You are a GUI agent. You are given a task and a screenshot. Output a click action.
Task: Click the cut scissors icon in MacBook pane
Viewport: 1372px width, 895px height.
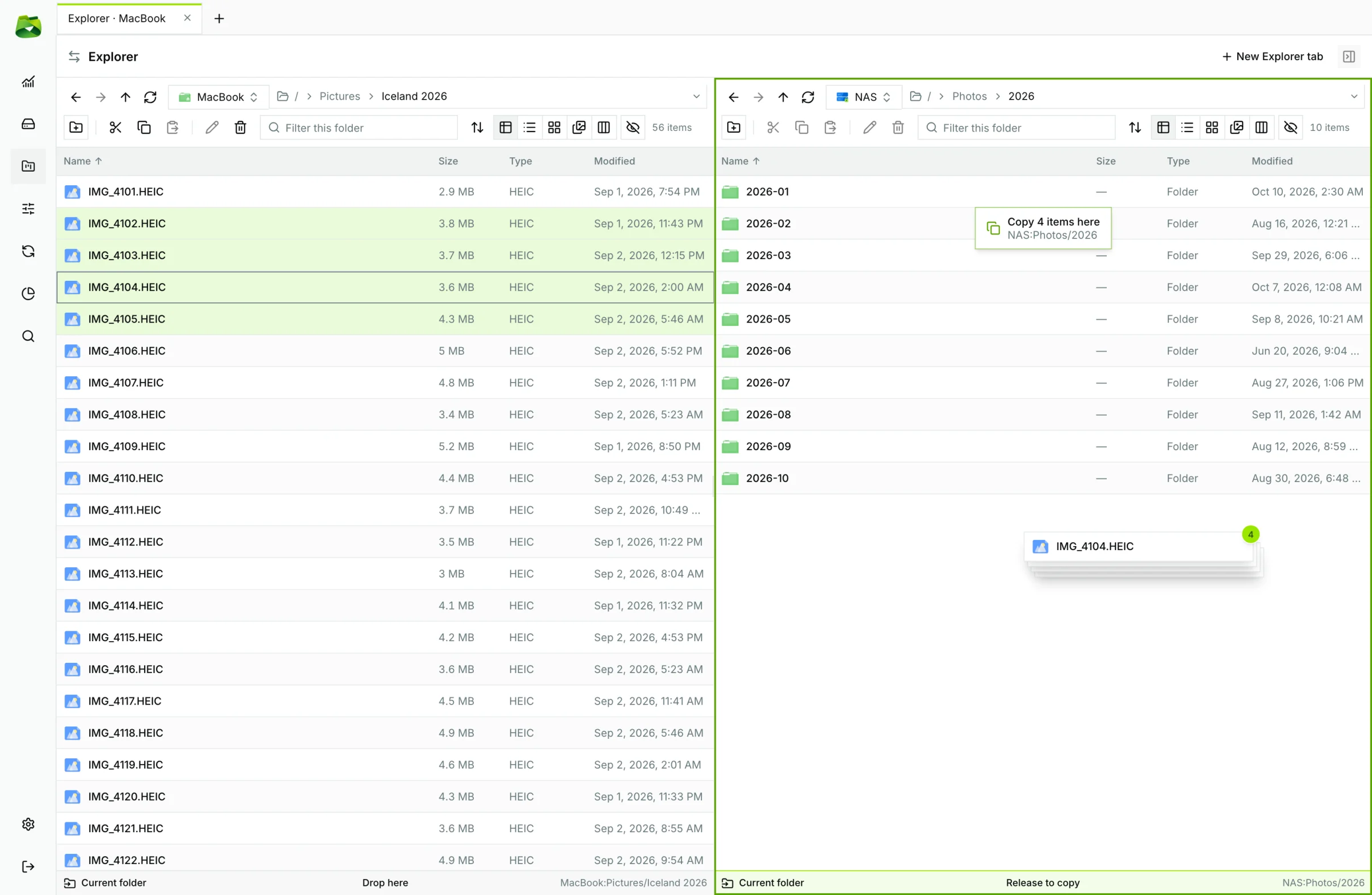coord(115,128)
